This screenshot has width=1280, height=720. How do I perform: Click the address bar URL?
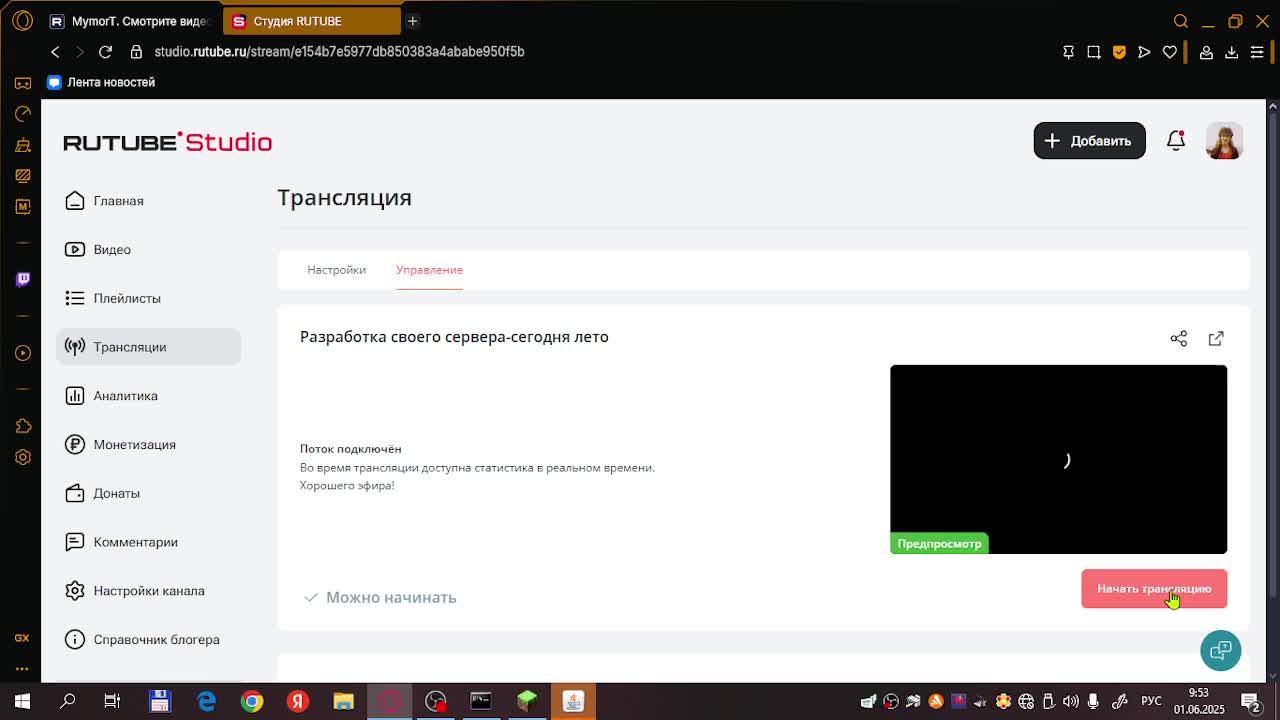339,52
